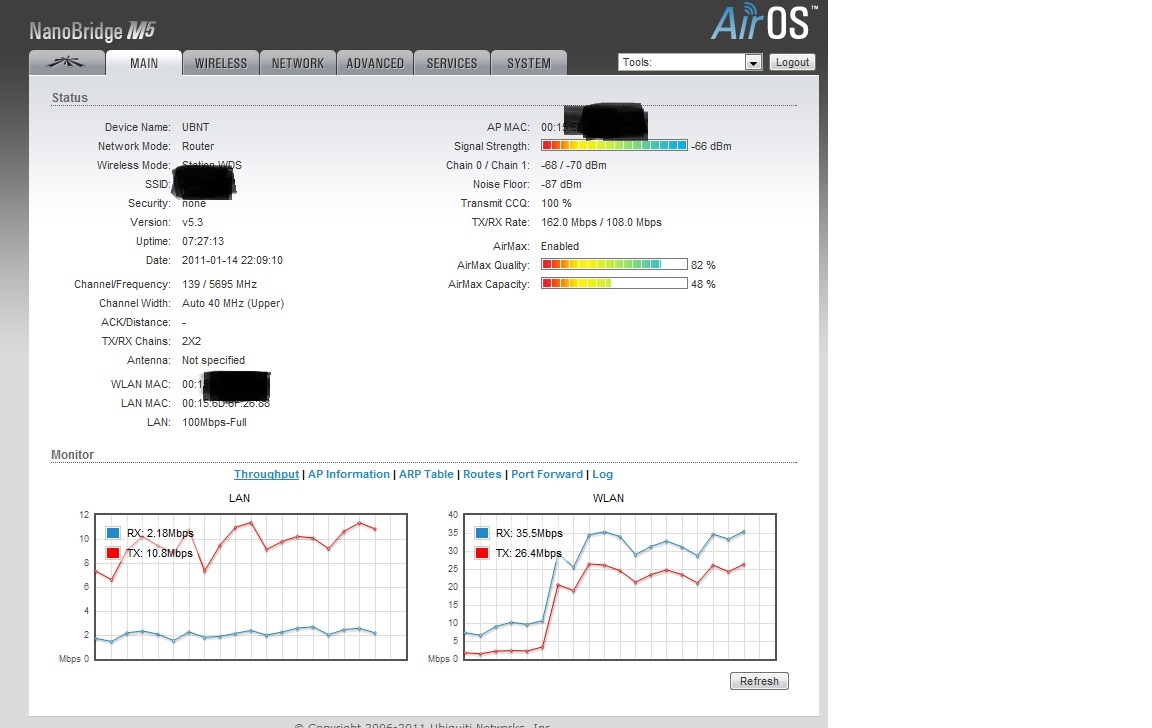Click the blue RX legend square in the WLAN graph

(482, 533)
